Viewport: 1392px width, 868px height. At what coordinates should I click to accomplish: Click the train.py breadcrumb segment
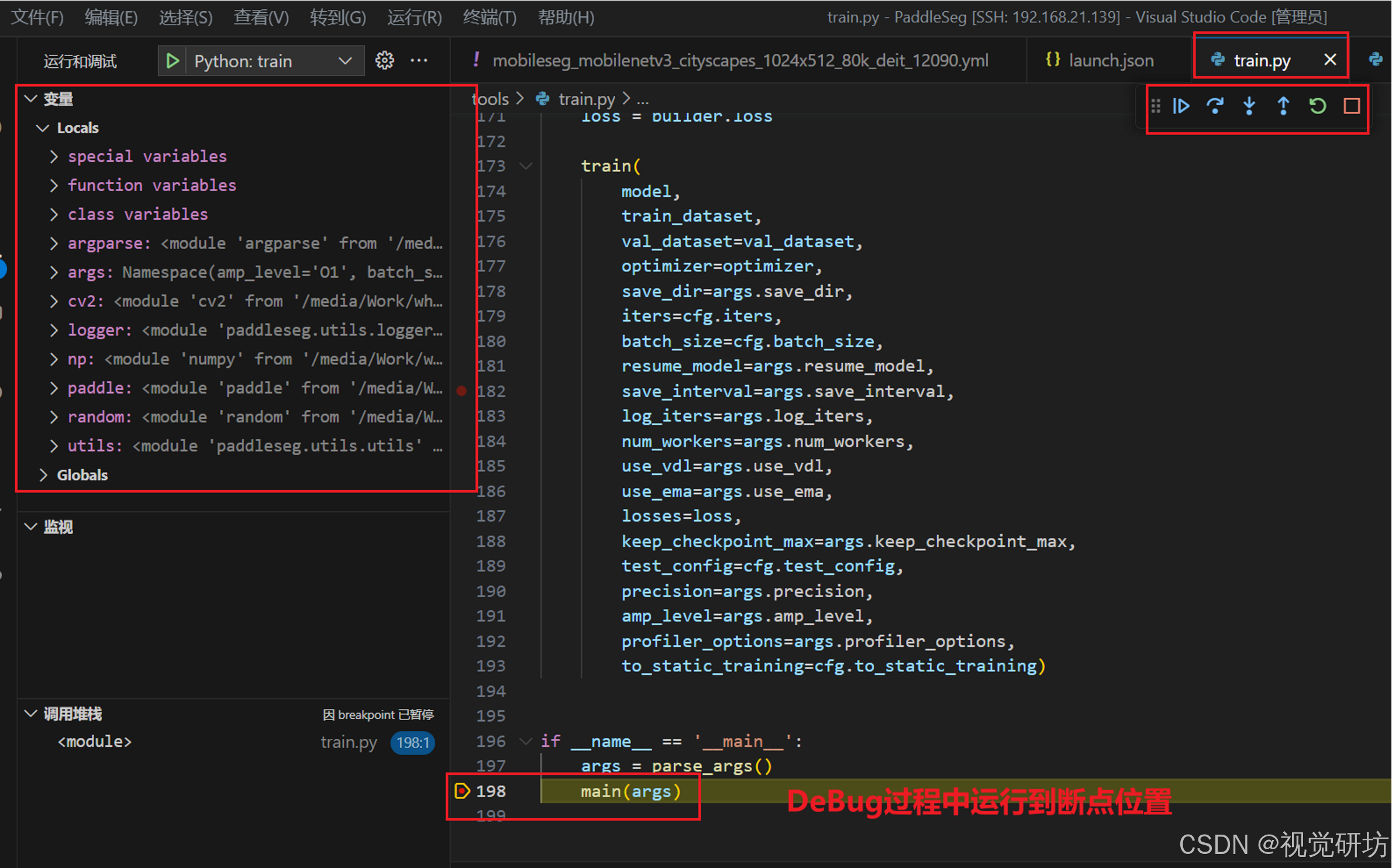[x=586, y=99]
